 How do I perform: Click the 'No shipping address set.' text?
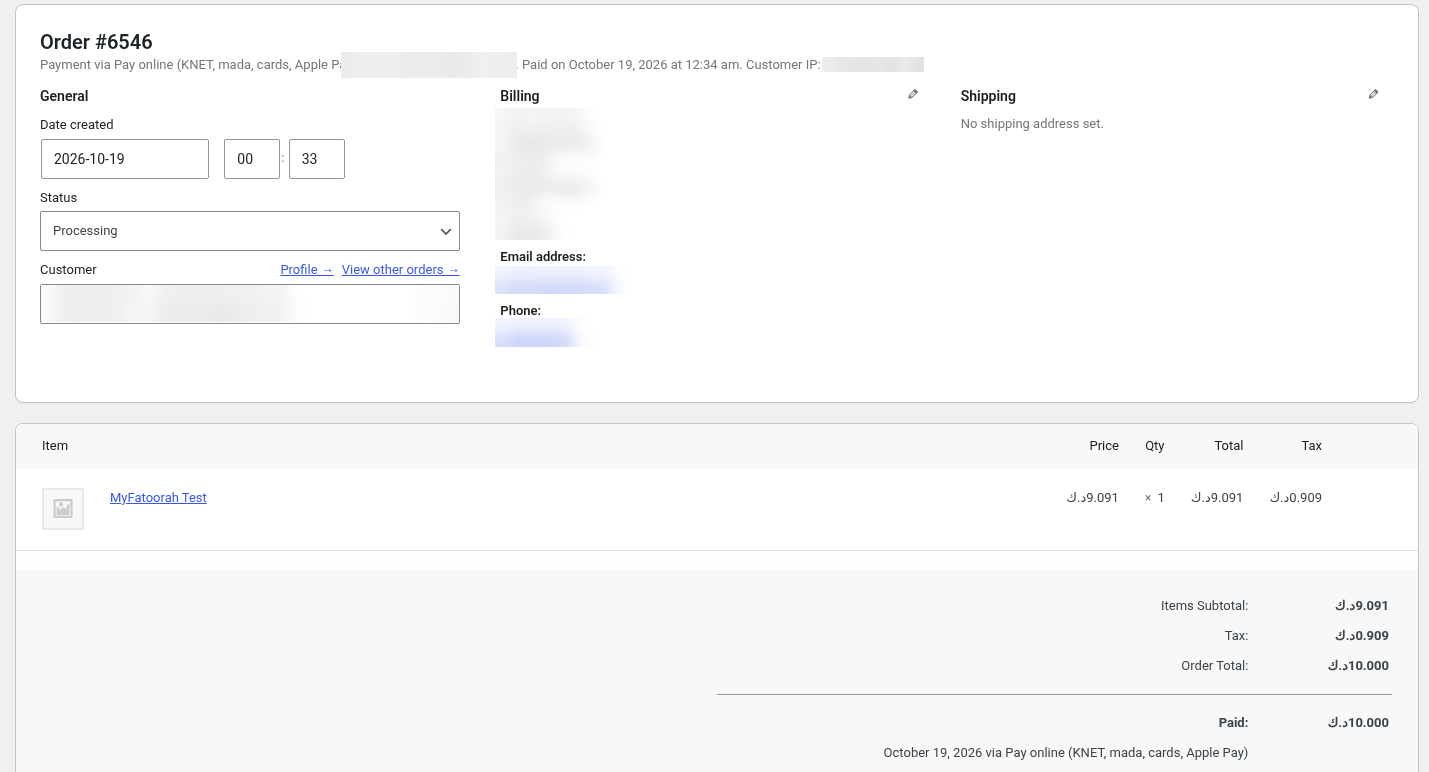tap(1032, 124)
